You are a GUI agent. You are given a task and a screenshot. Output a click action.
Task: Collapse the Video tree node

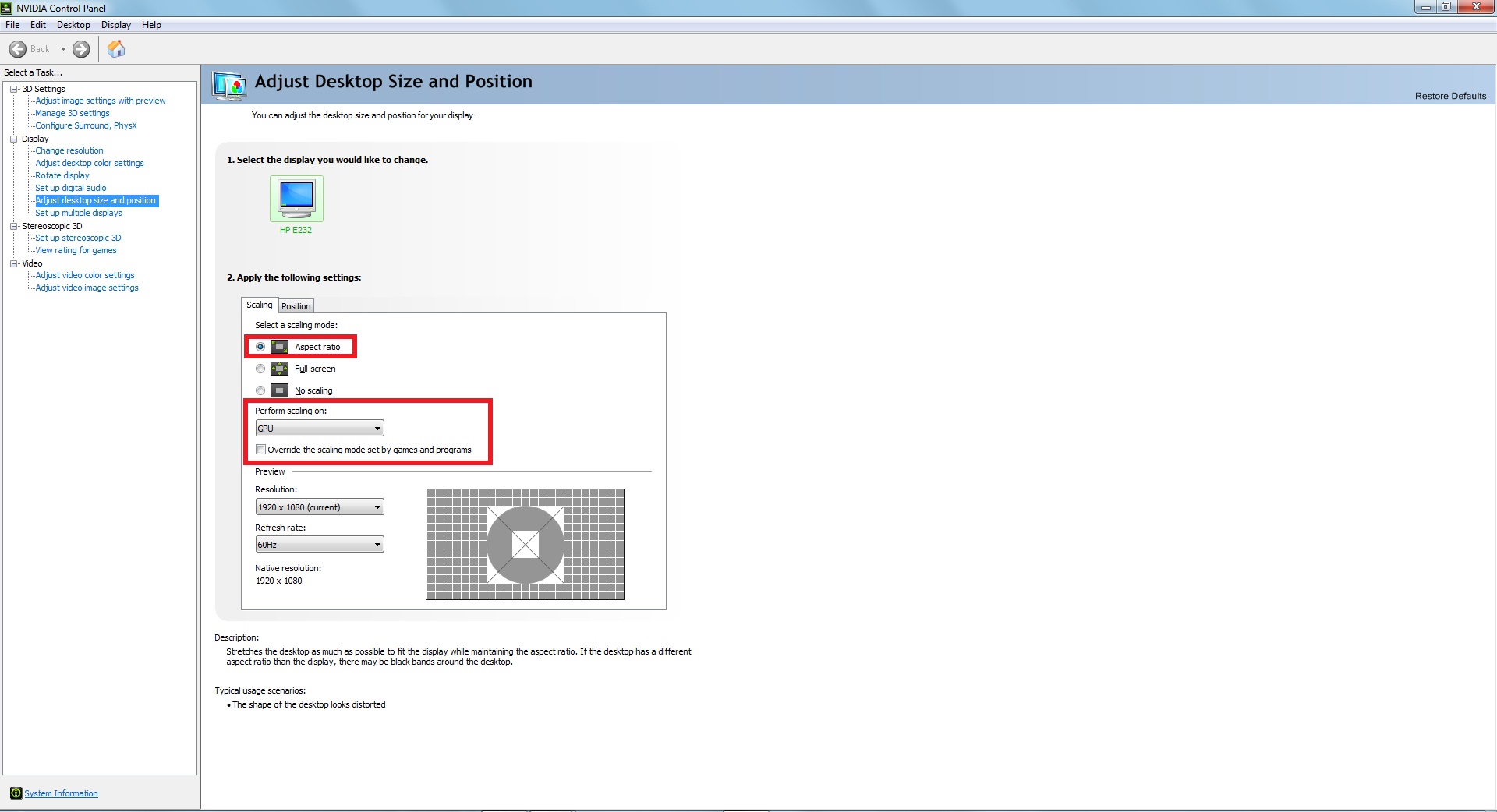[13, 263]
